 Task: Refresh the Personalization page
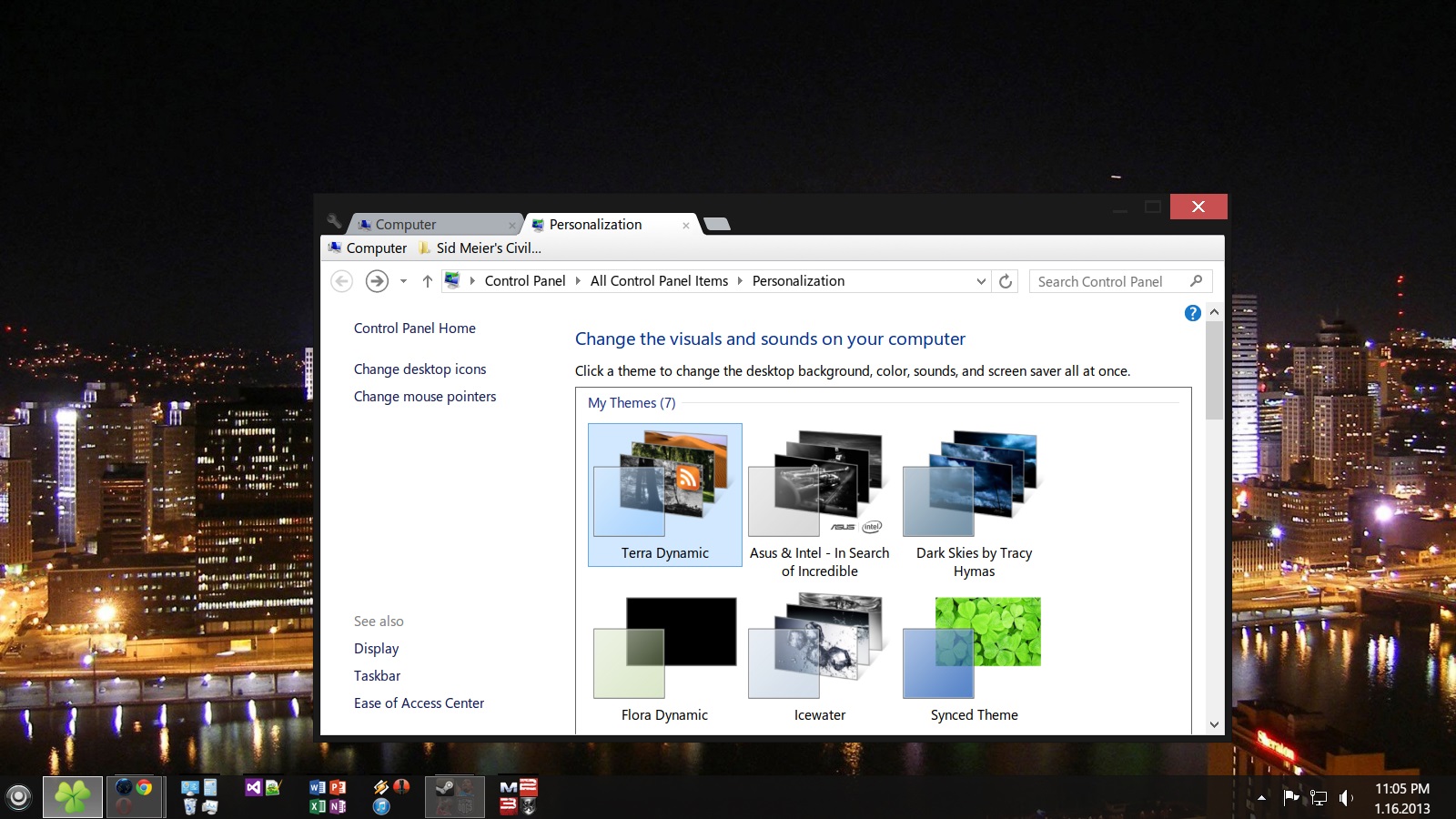[1006, 281]
